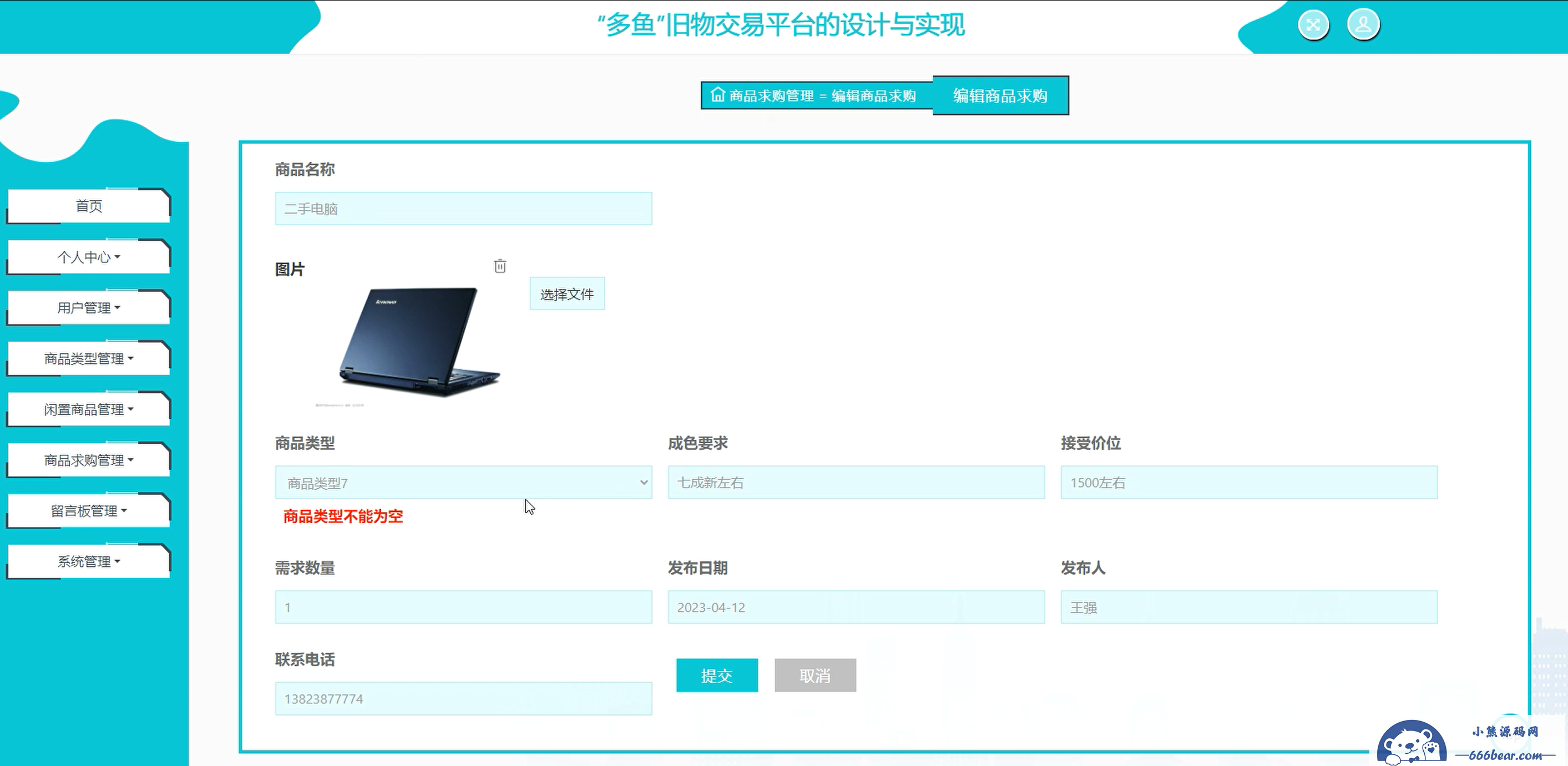The height and width of the screenshot is (766, 1568).
Task: Click the trash icon to delete the image
Action: click(500, 266)
